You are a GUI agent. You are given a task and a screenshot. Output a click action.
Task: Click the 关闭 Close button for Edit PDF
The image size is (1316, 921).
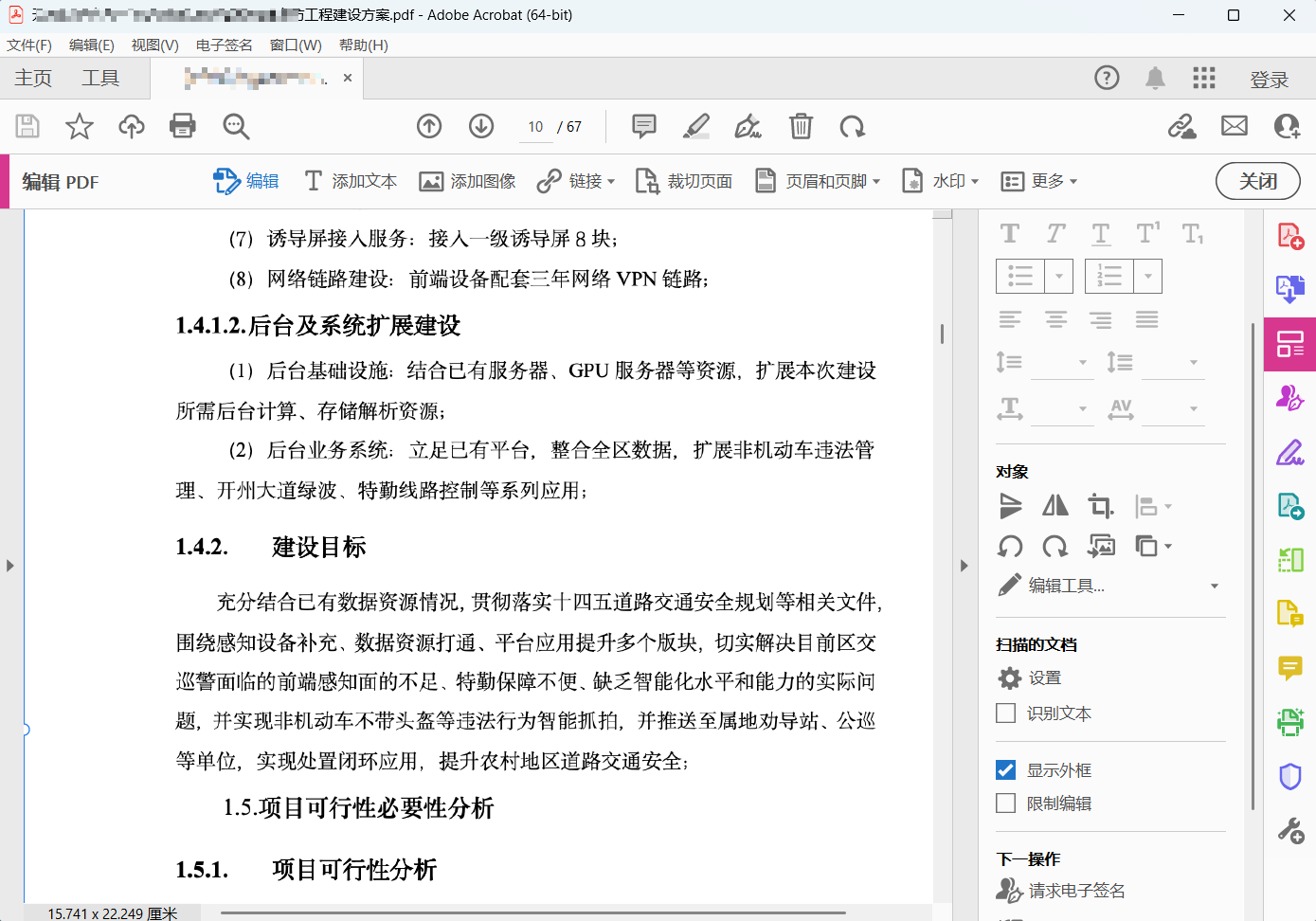(x=1257, y=180)
